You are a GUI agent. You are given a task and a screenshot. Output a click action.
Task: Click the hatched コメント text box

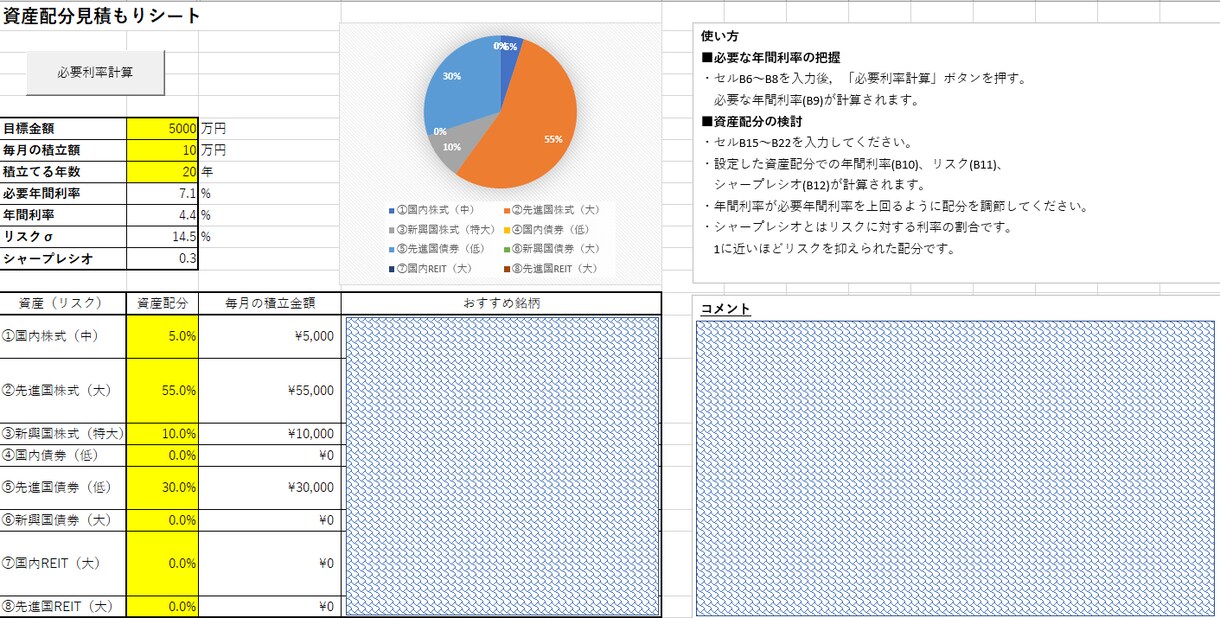pyautogui.click(x=955, y=469)
